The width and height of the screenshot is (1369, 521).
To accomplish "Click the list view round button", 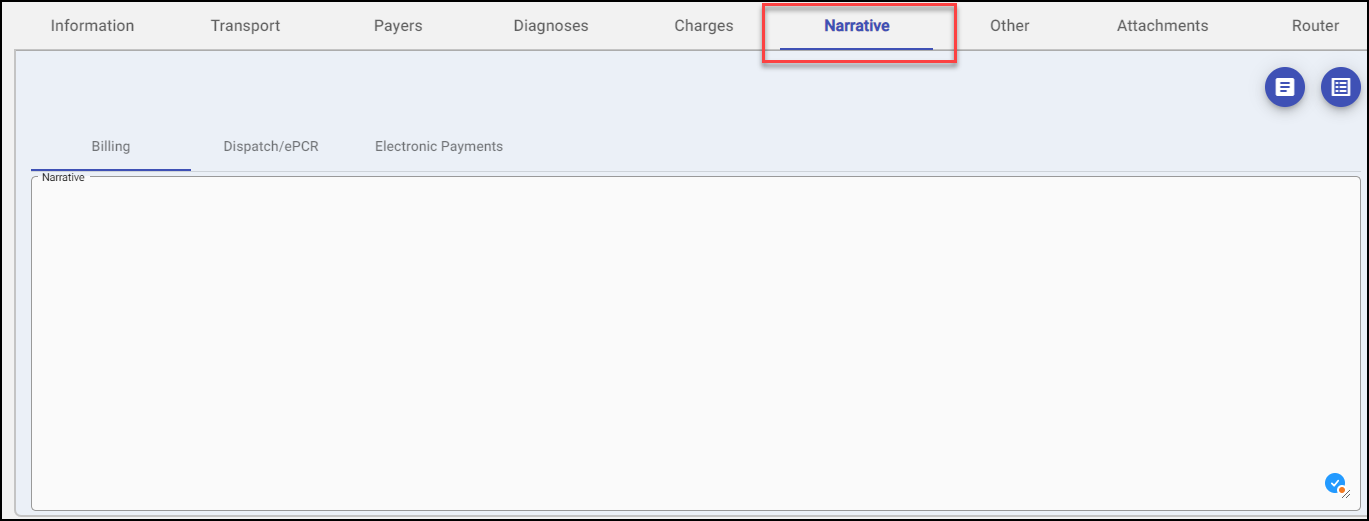I will pos(1341,88).
